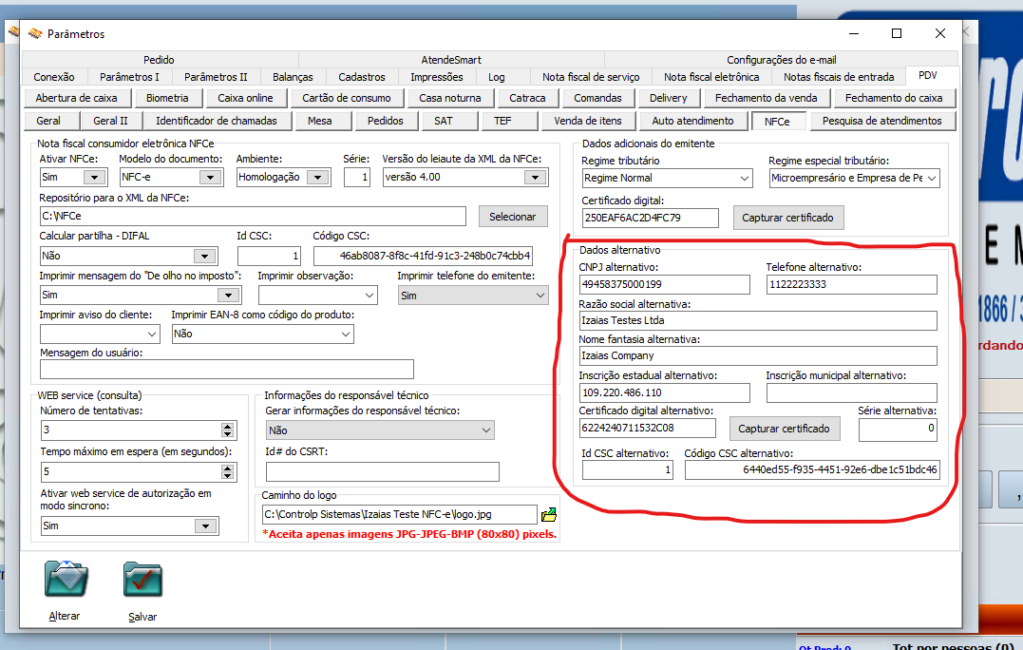This screenshot has height=650, width=1023.
Task: Click the Caminho do logo path field
Action: click(x=399, y=515)
